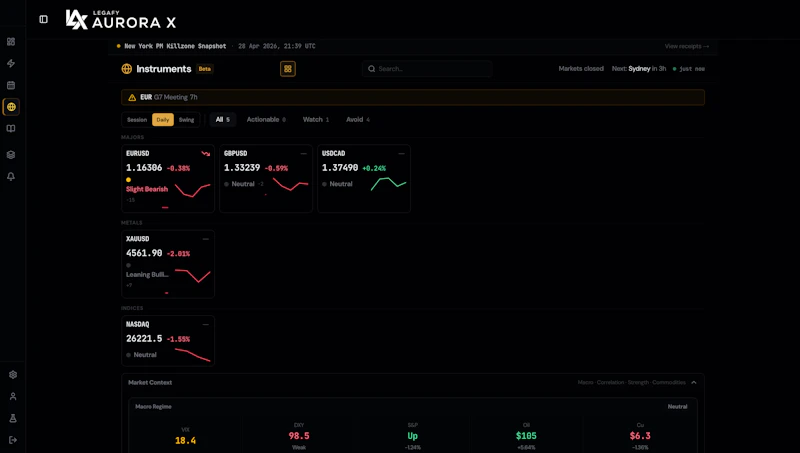800x453 pixels.
Task: Click the VIX value 18.4
Action: pyautogui.click(x=185, y=441)
